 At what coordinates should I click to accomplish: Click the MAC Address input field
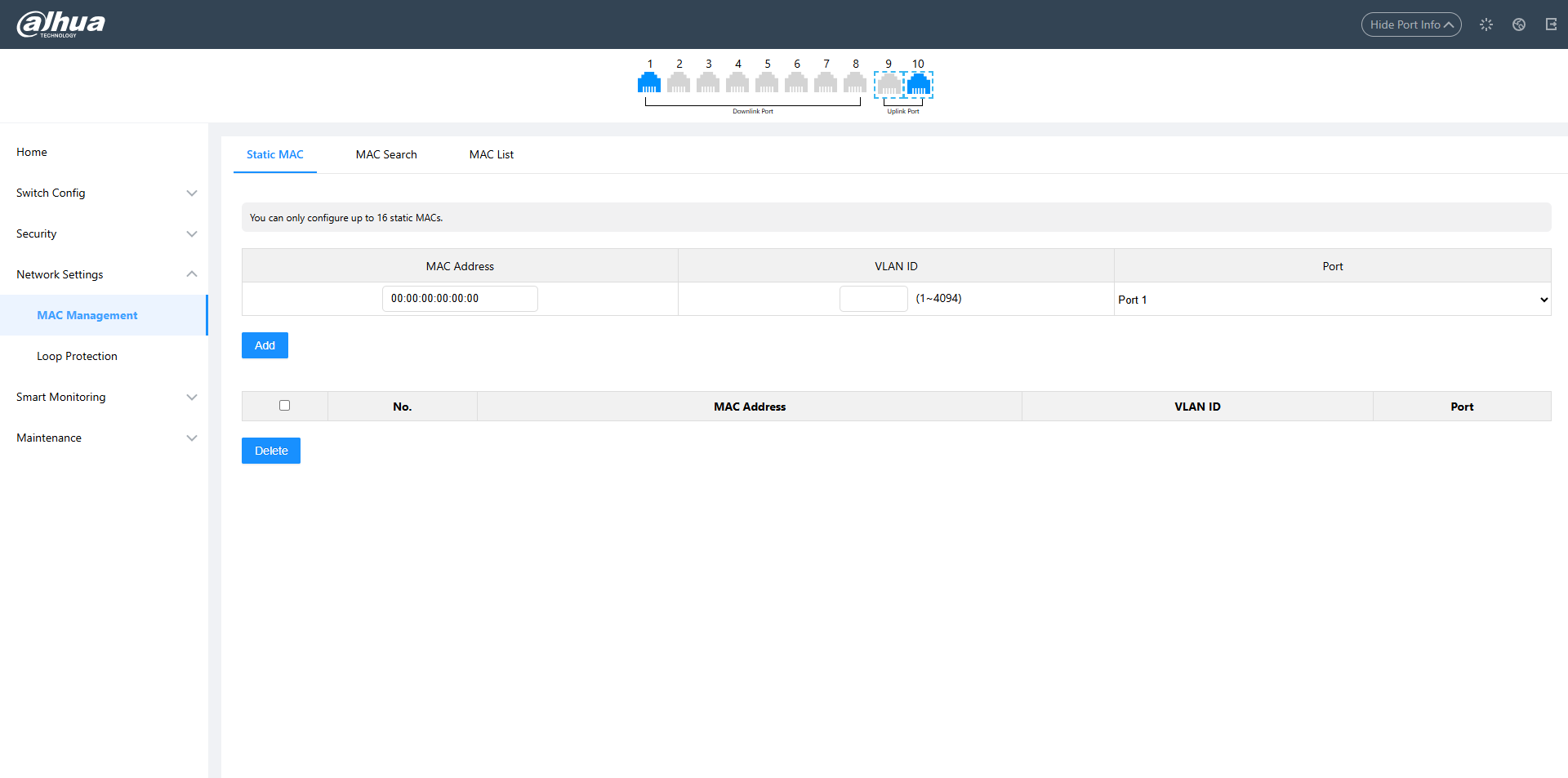click(460, 299)
